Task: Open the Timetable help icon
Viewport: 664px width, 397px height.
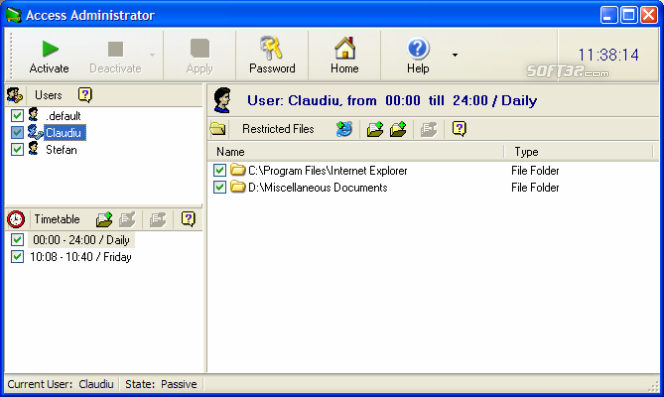Action: point(188,219)
